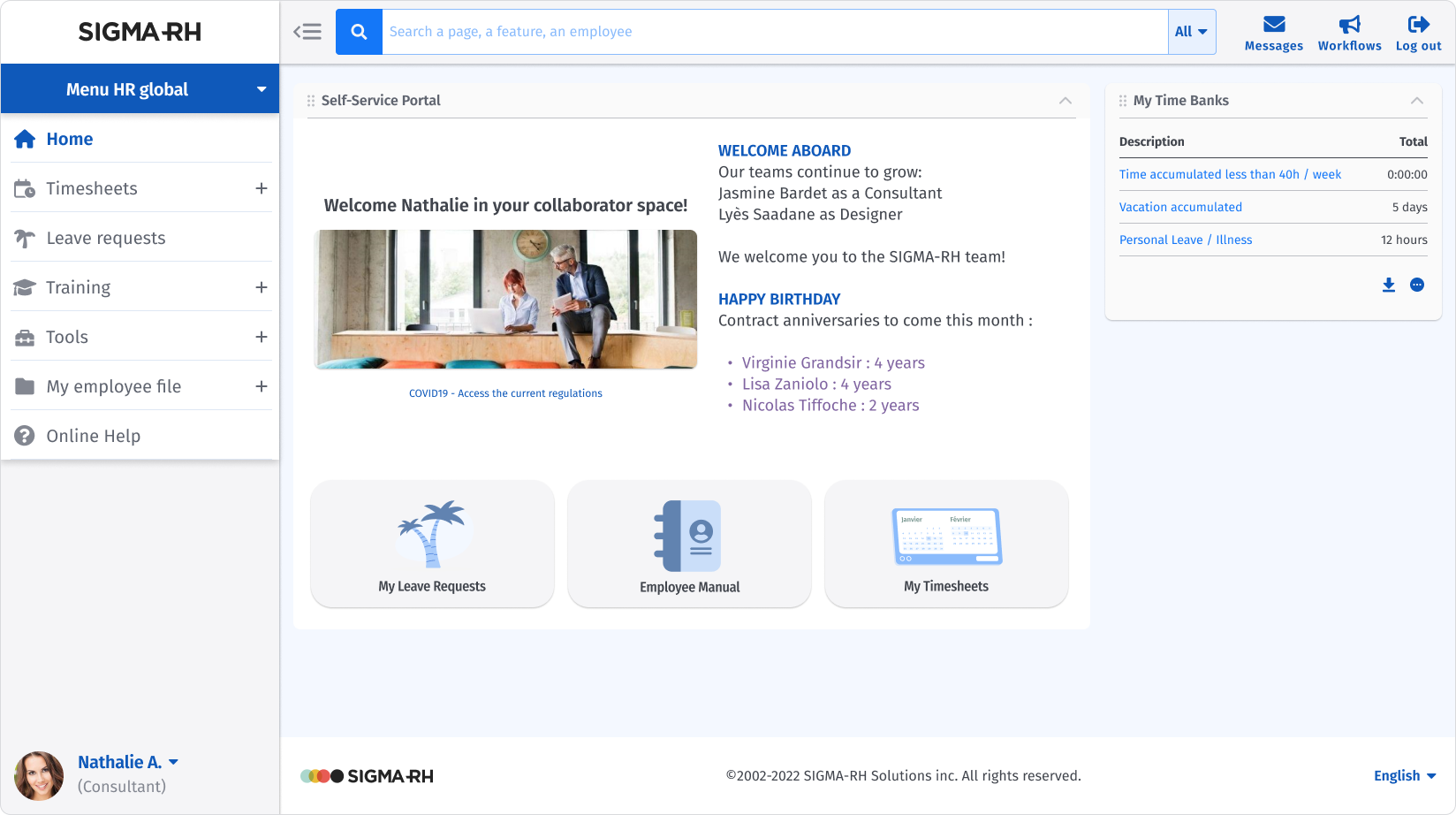Viewport: 1456px width, 815px height.
Task: Download My Time Banks data via download icon
Action: (1388, 285)
